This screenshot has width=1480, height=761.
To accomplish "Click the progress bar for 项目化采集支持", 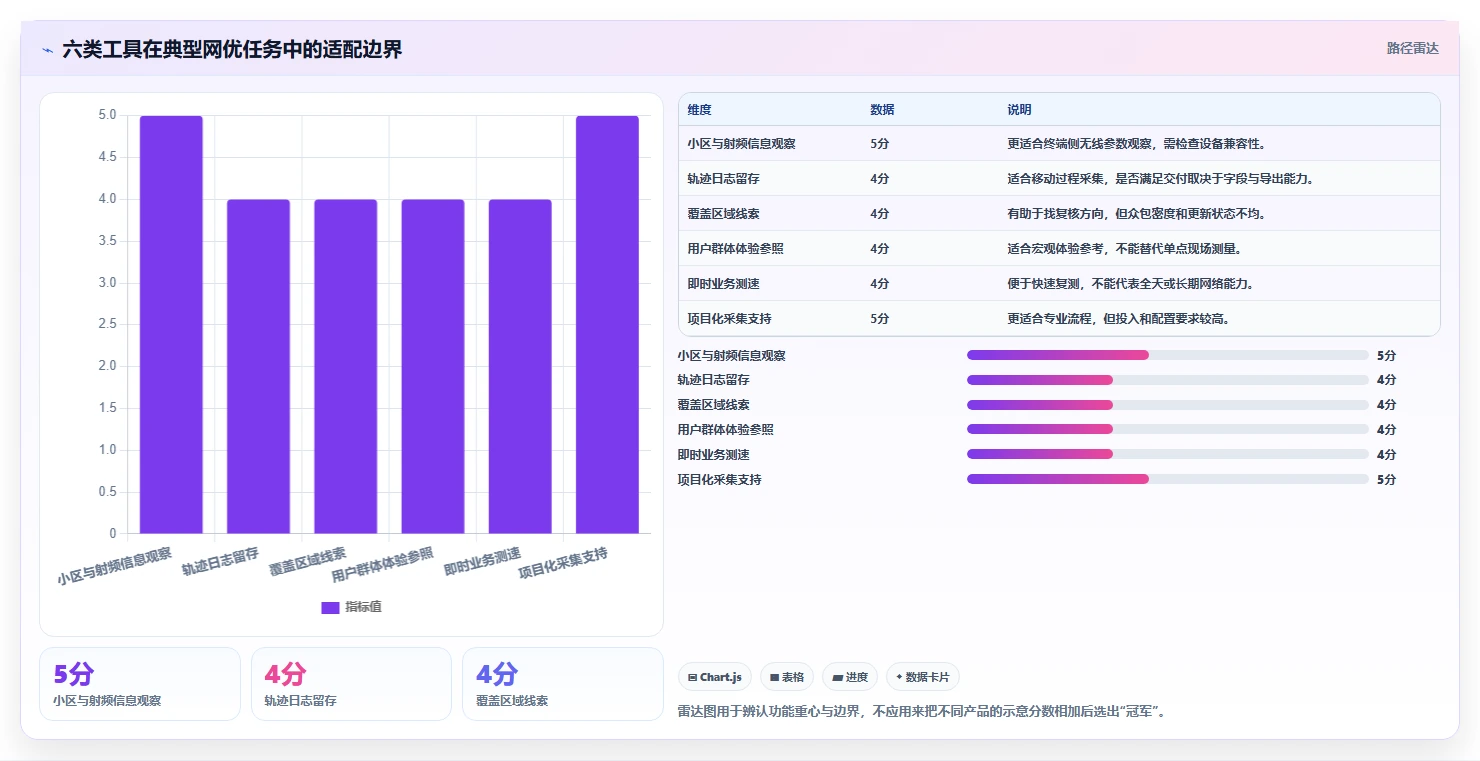I will coord(1168,479).
